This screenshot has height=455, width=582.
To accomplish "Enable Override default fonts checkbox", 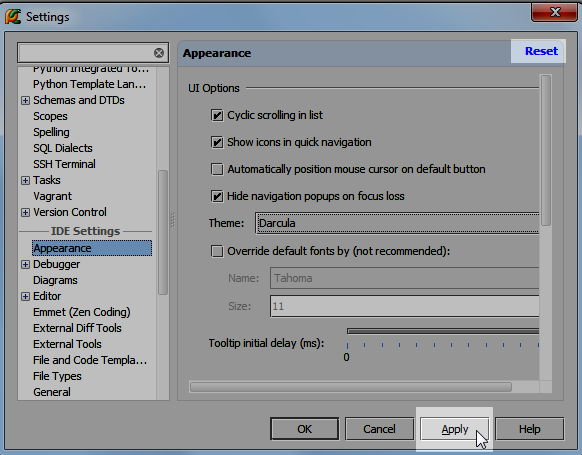I will [217, 251].
